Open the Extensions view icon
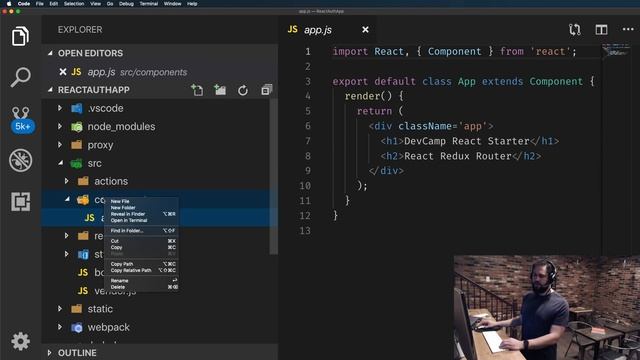 click(x=20, y=202)
